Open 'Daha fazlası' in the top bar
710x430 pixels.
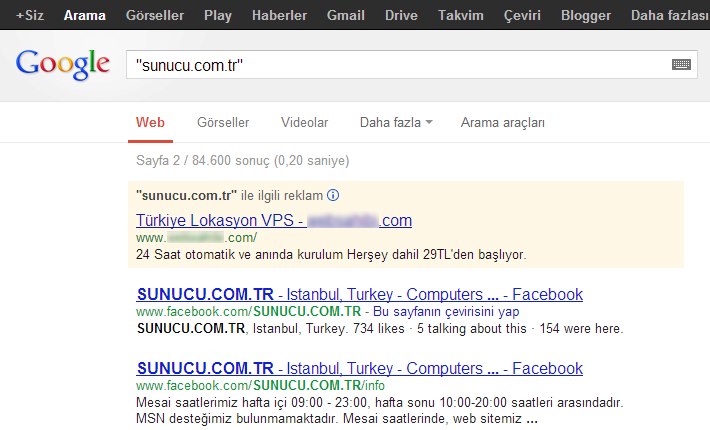(670, 15)
